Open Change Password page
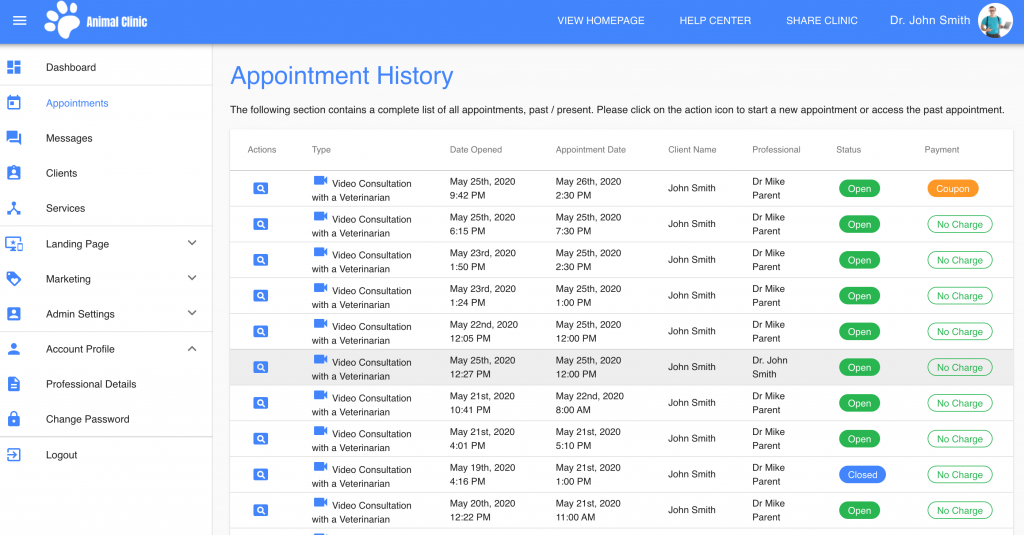The height and width of the screenshot is (535, 1024). click(88, 419)
